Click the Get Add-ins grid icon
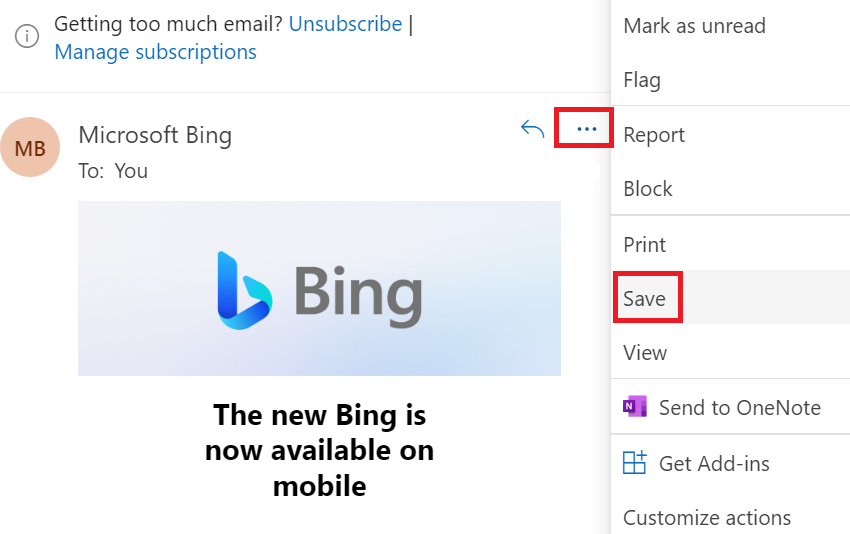 [635, 462]
